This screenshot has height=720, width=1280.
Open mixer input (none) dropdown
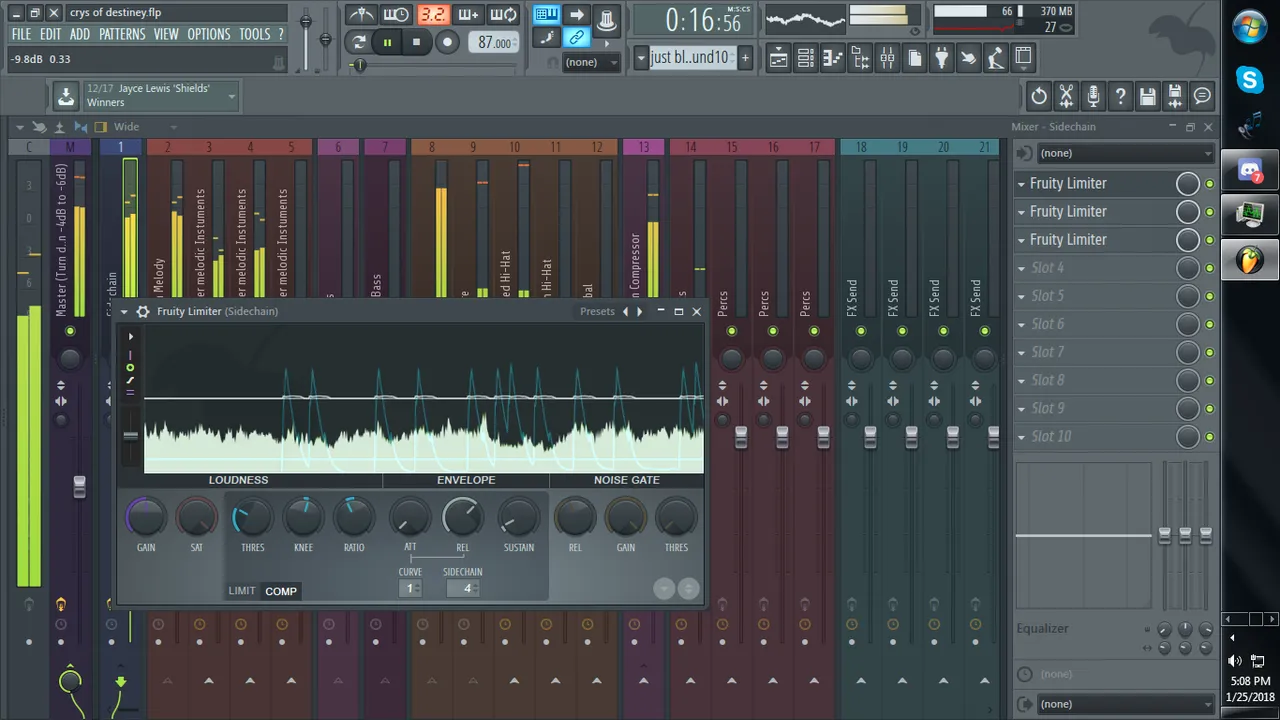coord(1124,153)
